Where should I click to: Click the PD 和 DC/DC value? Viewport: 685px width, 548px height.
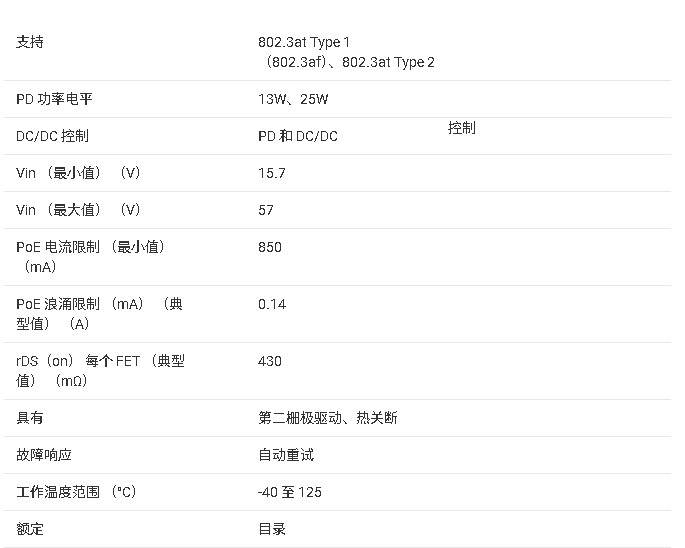coord(298,136)
